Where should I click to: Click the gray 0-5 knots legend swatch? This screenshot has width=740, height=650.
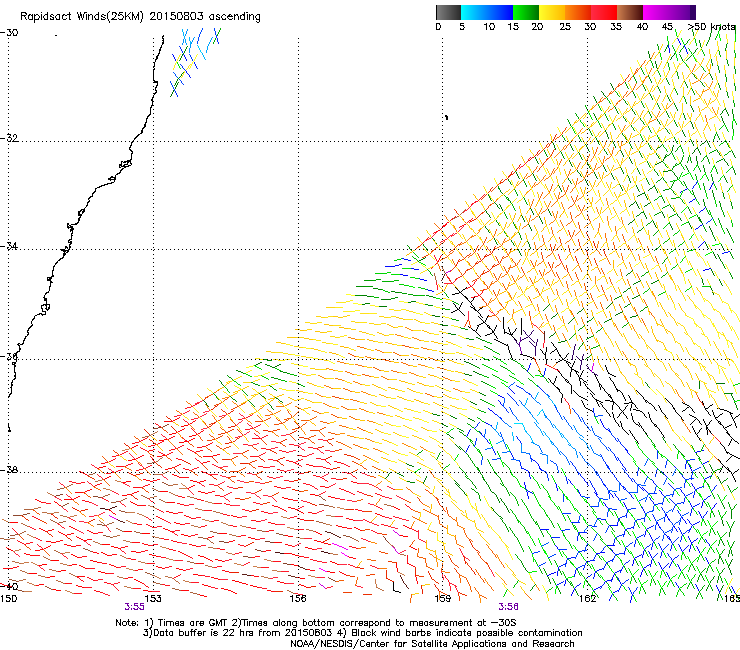tap(448, 12)
